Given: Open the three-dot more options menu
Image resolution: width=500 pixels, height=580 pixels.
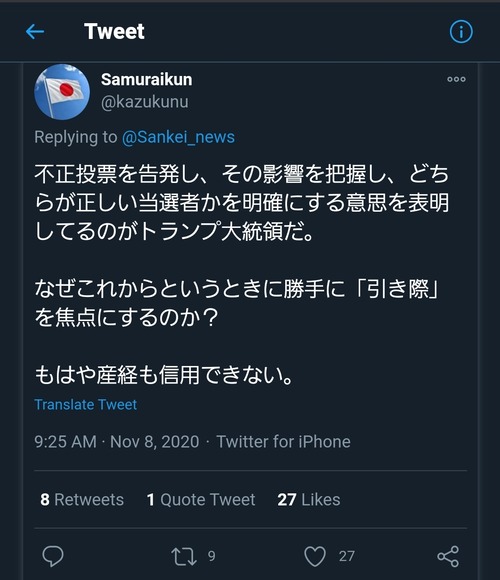Looking at the screenshot, I should 456,79.
